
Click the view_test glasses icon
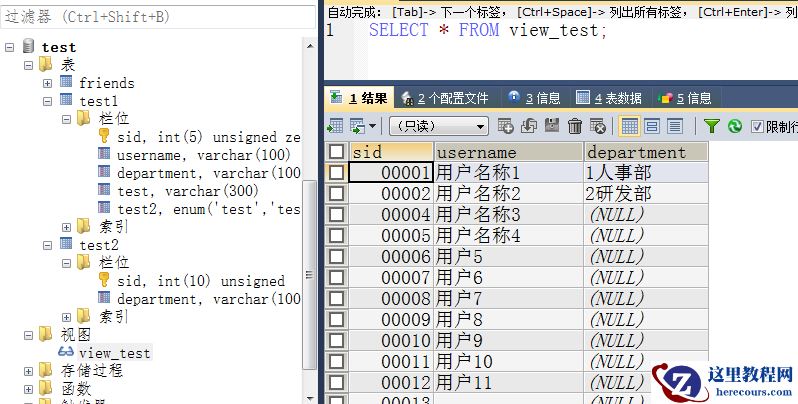point(66,352)
